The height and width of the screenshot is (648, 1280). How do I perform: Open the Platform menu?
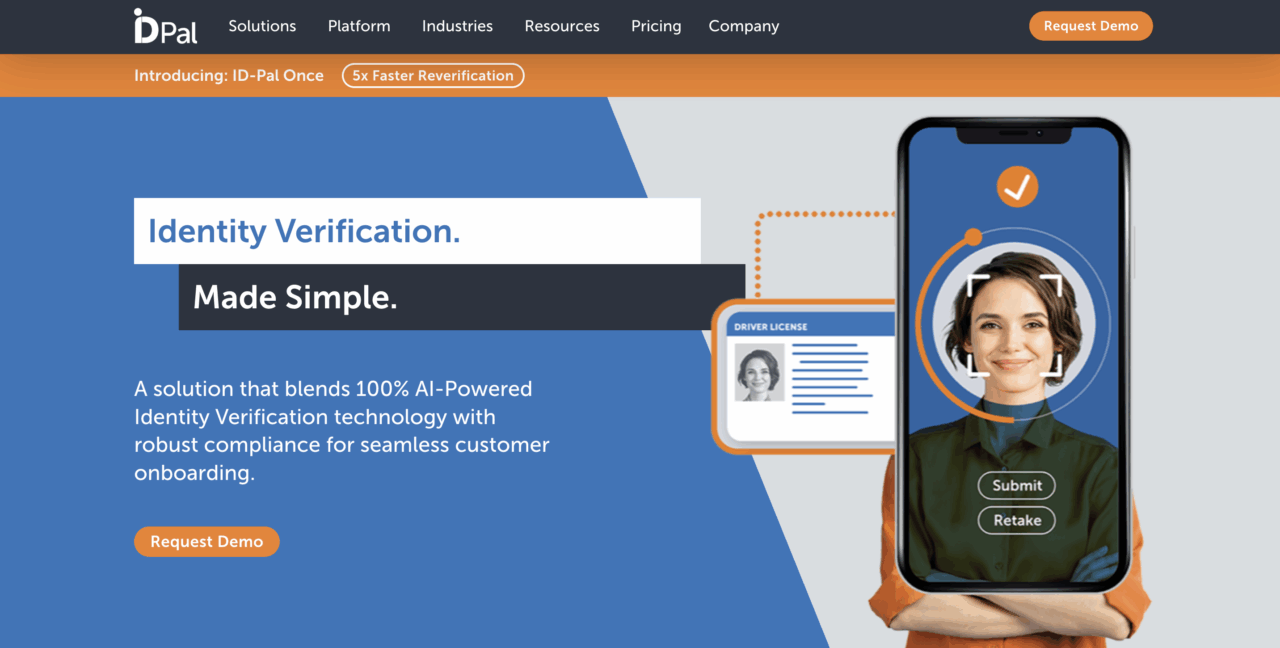pos(359,26)
